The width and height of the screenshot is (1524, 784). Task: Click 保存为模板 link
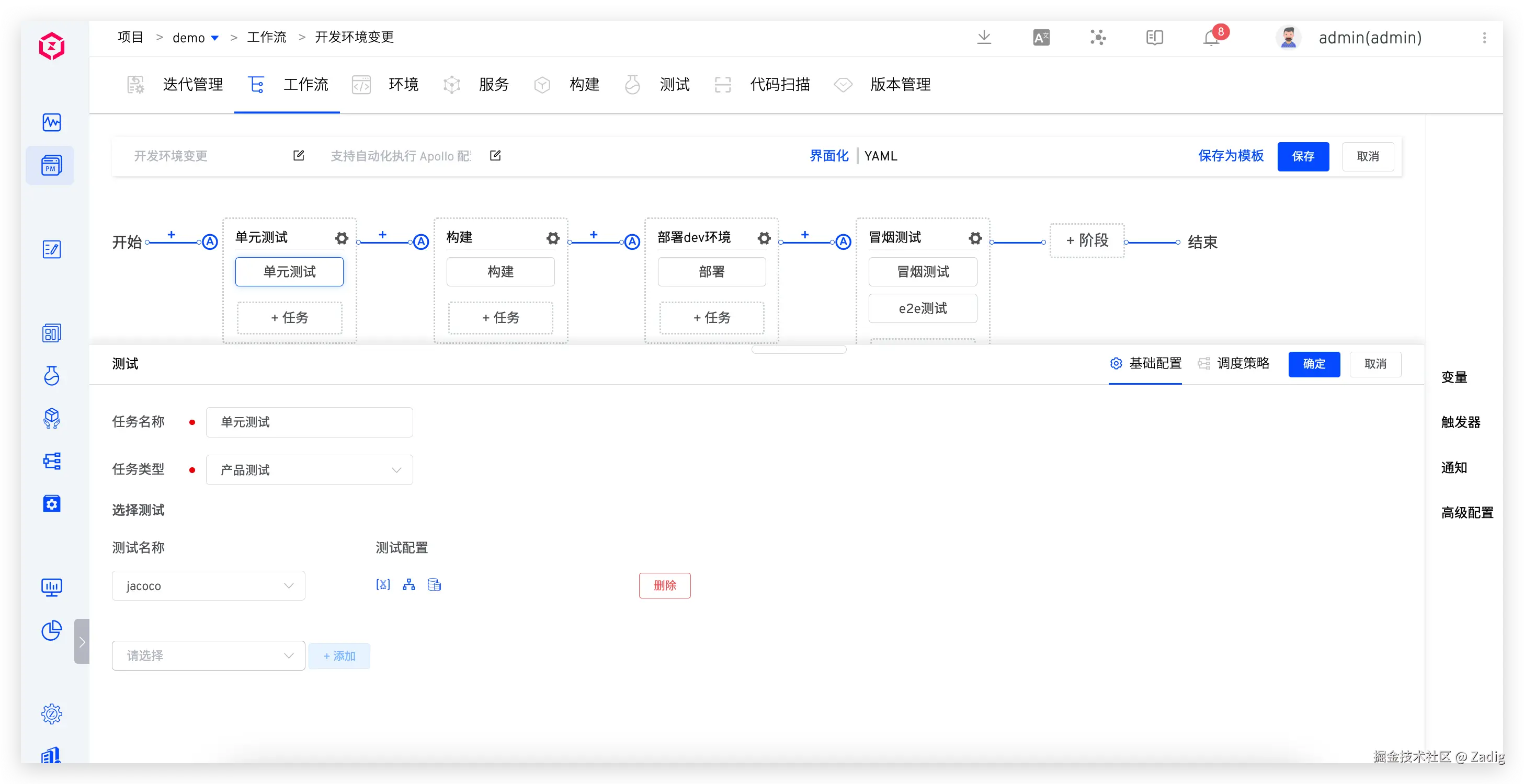click(x=1231, y=156)
